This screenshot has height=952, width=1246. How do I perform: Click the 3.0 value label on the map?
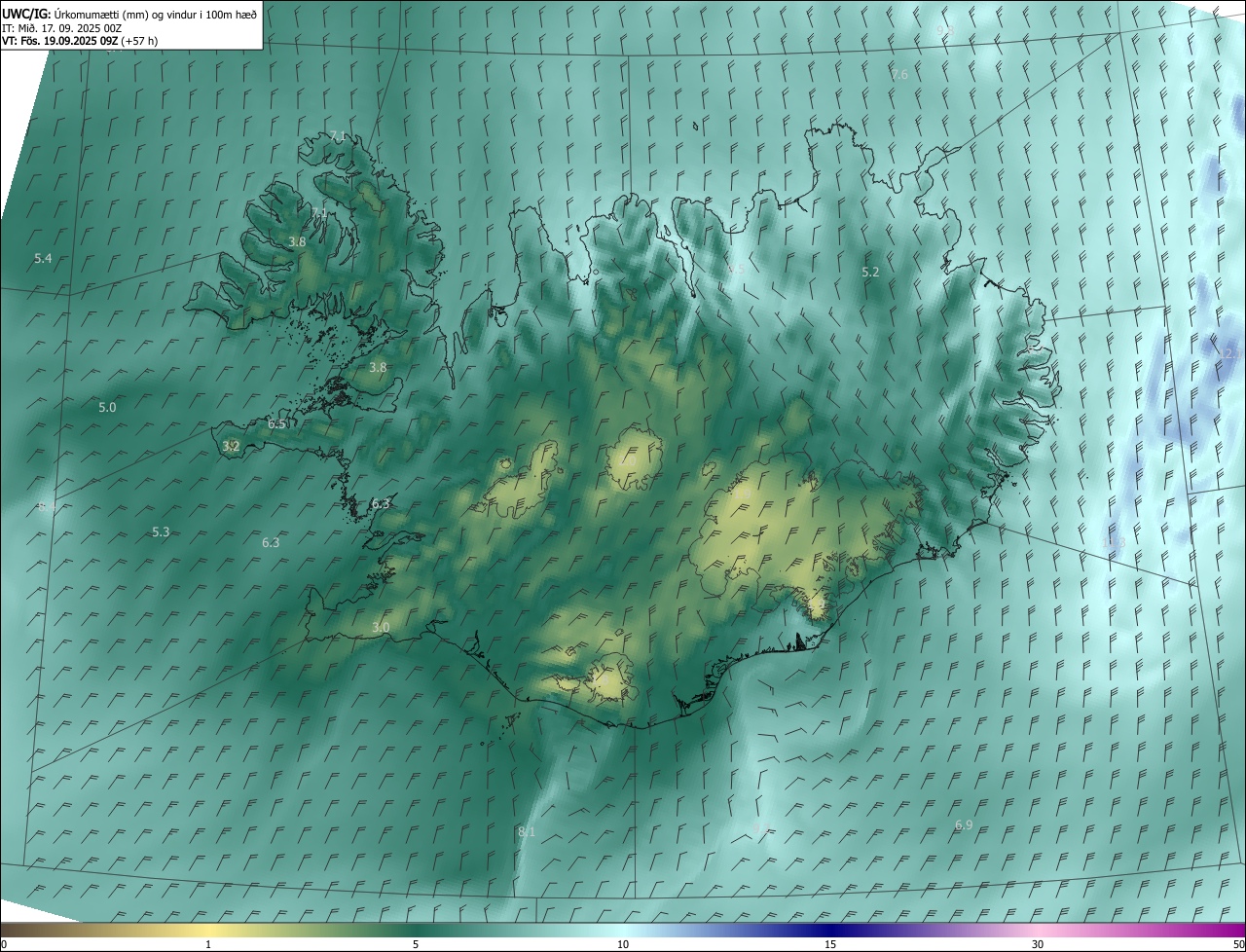tap(381, 628)
